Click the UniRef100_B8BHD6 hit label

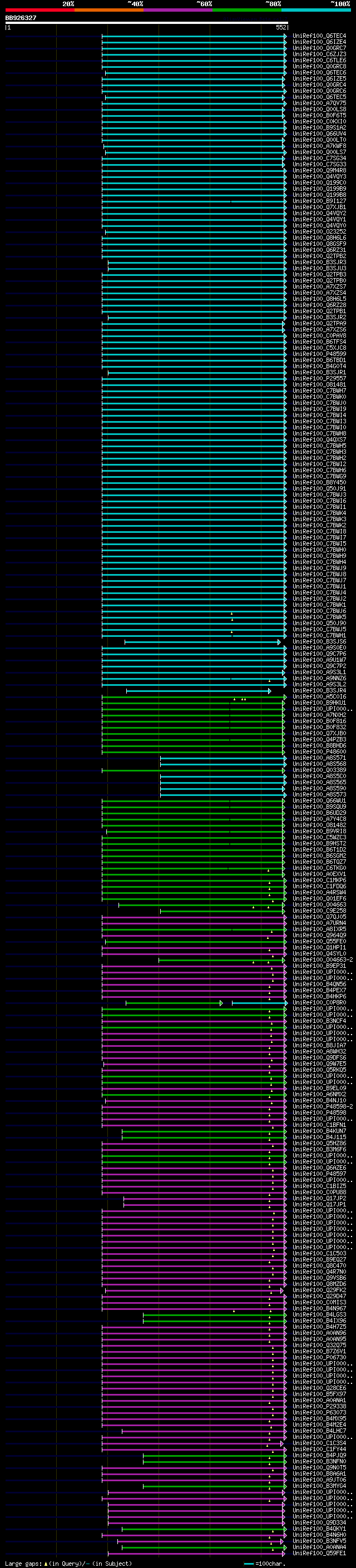click(x=319, y=746)
